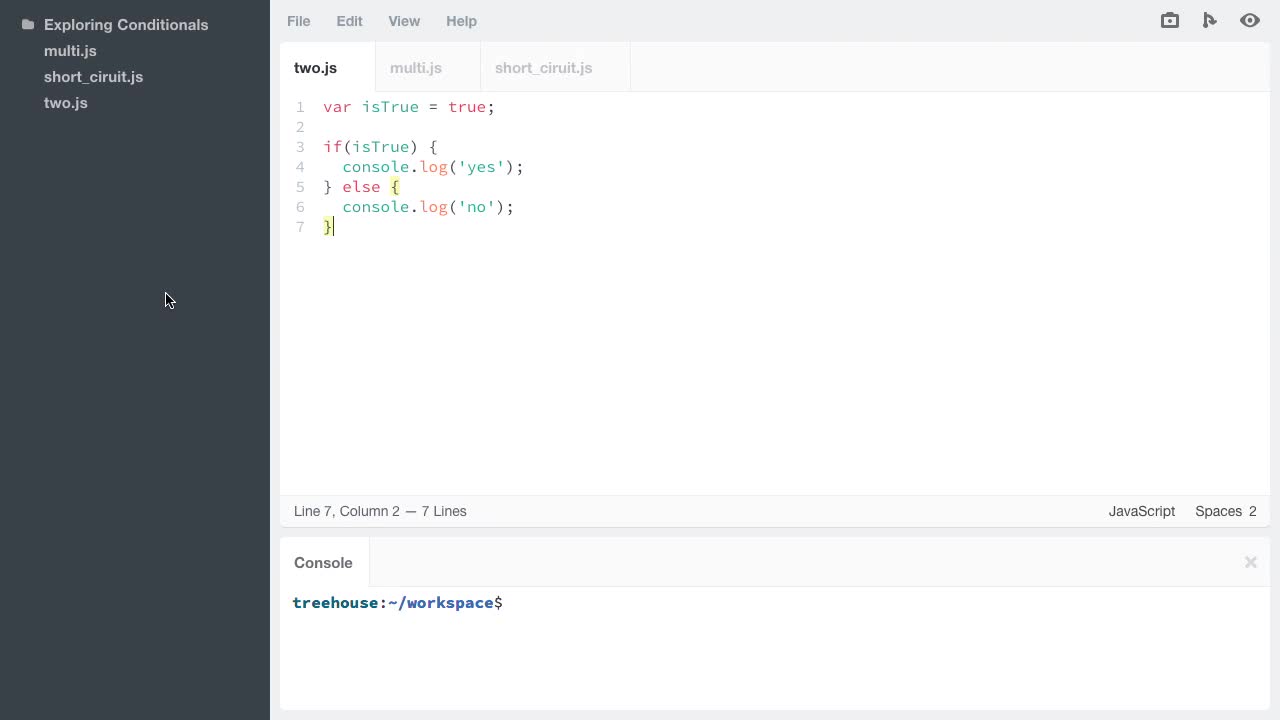Open the File menu
The height and width of the screenshot is (720, 1280).
click(x=298, y=21)
